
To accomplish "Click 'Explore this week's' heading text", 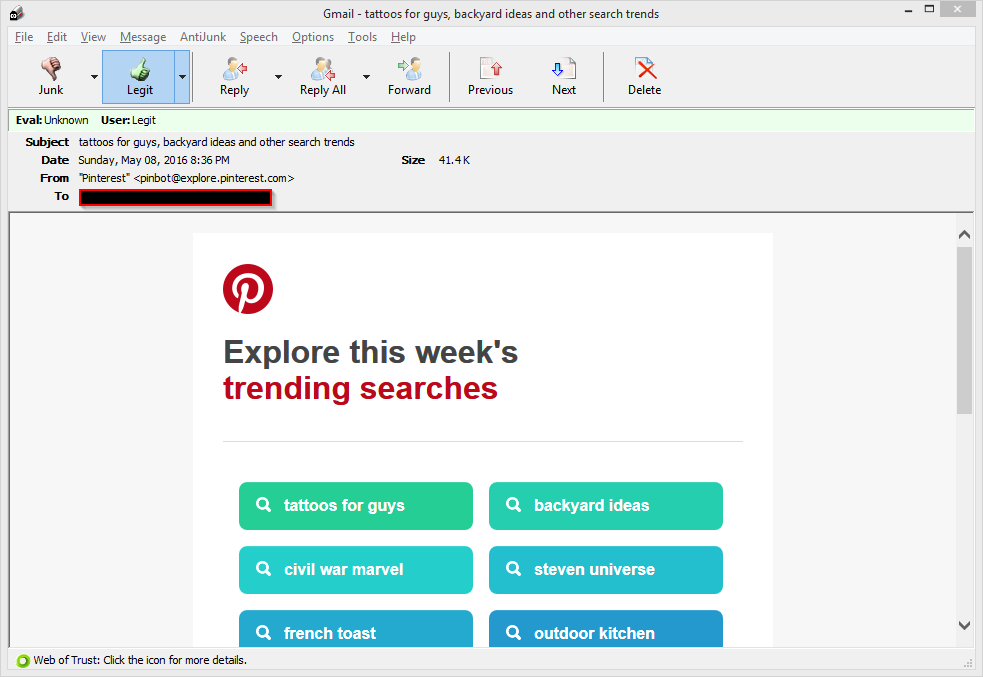I will [x=371, y=352].
